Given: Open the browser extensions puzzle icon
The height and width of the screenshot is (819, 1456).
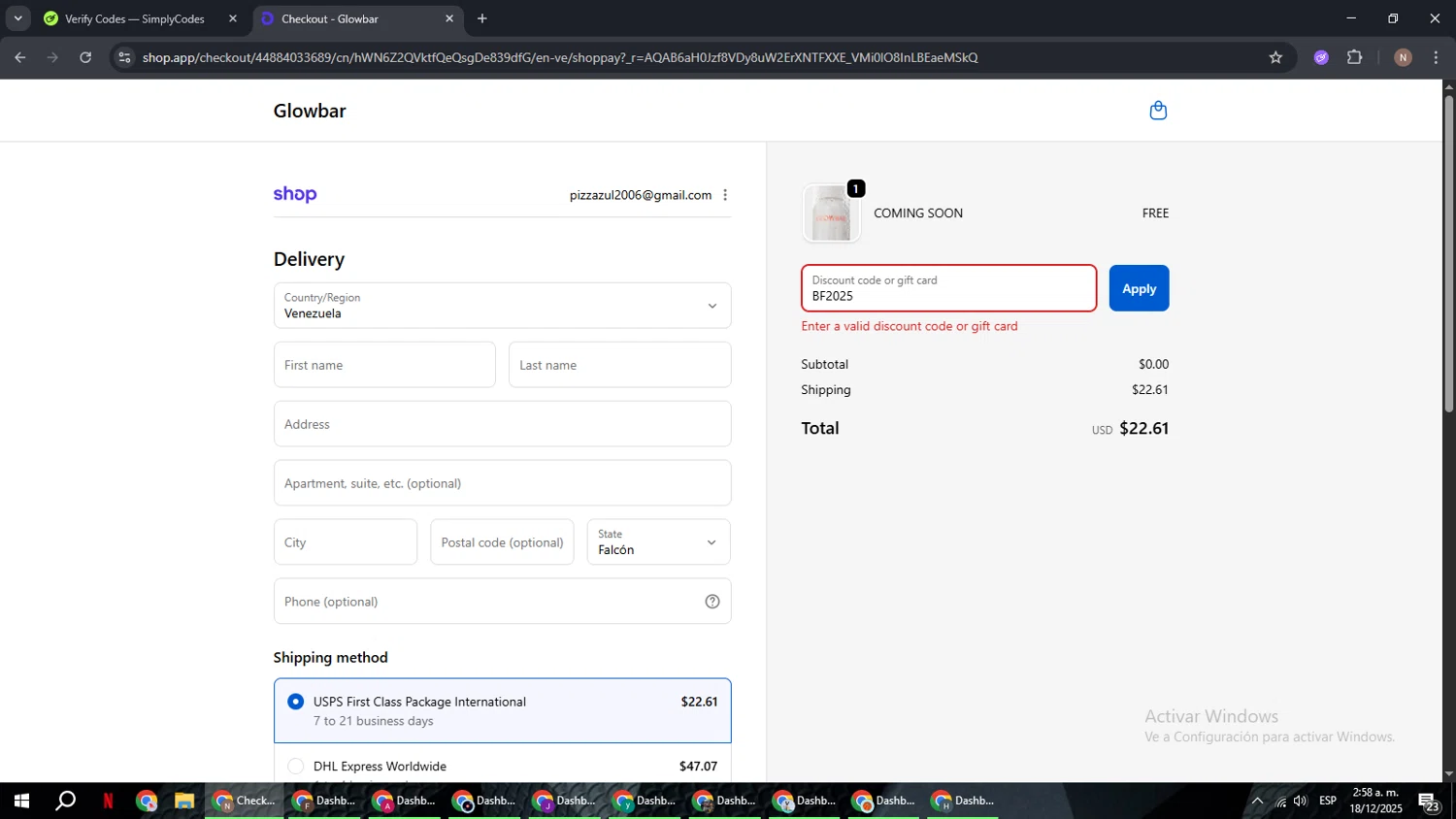Looking at the screenshot, I should [1355, 57].
